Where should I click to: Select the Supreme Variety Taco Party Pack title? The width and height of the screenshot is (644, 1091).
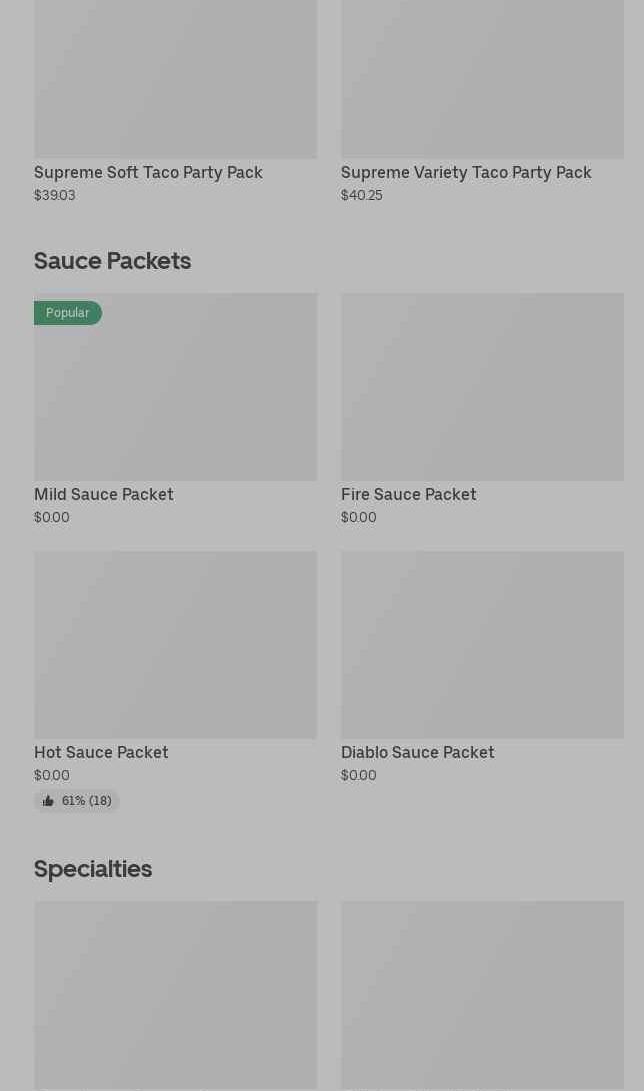[x=466, y=172]
